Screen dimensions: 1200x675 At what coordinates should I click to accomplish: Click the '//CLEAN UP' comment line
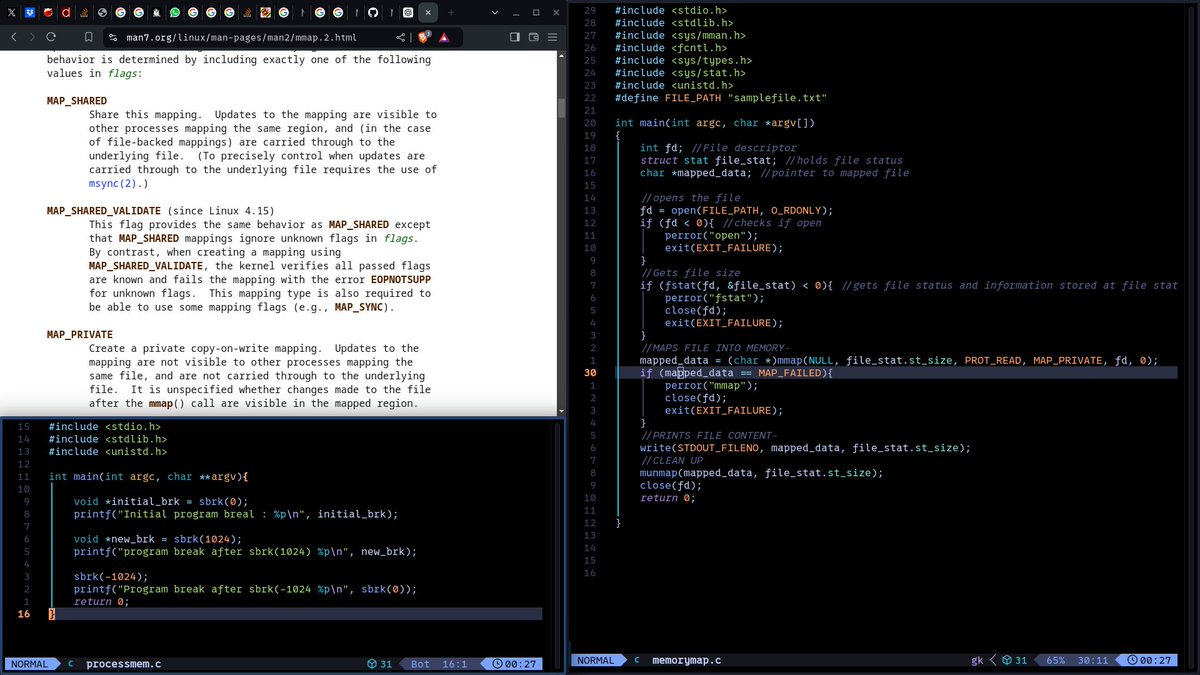point(671,460)
